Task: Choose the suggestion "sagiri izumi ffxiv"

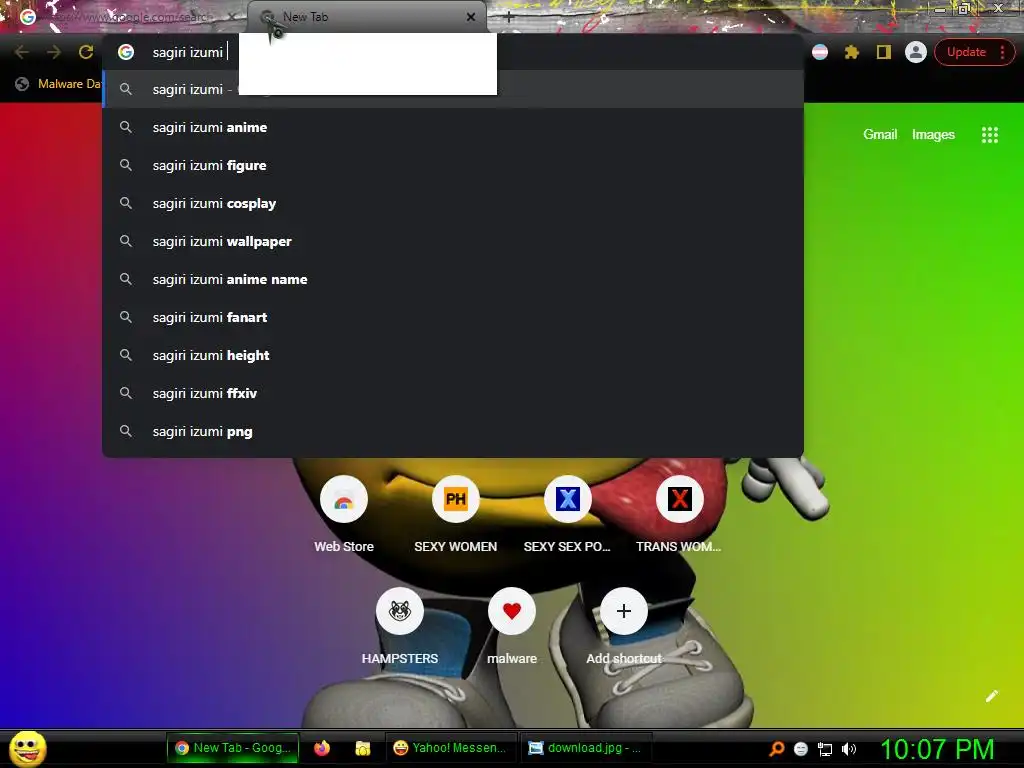Action: (x=453, y=393)
